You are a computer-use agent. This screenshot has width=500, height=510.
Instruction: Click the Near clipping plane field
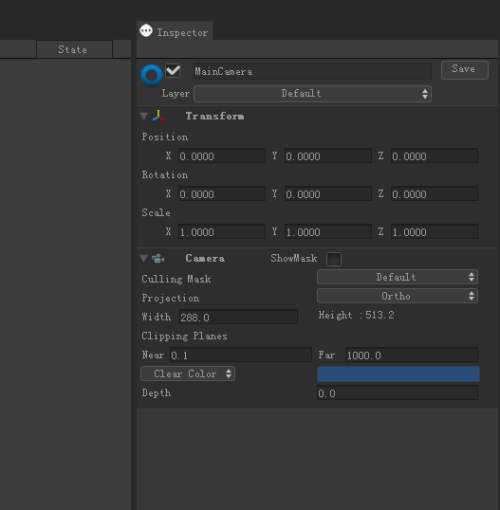pyautogui.click(x=241, y=355)
